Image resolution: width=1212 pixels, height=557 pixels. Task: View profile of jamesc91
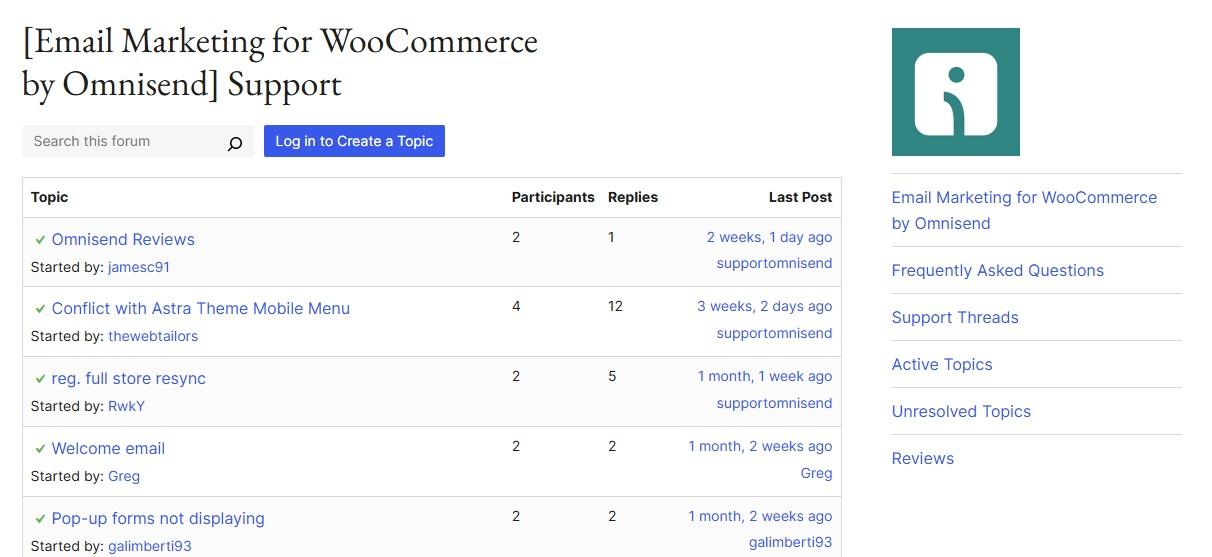[139, 267]
